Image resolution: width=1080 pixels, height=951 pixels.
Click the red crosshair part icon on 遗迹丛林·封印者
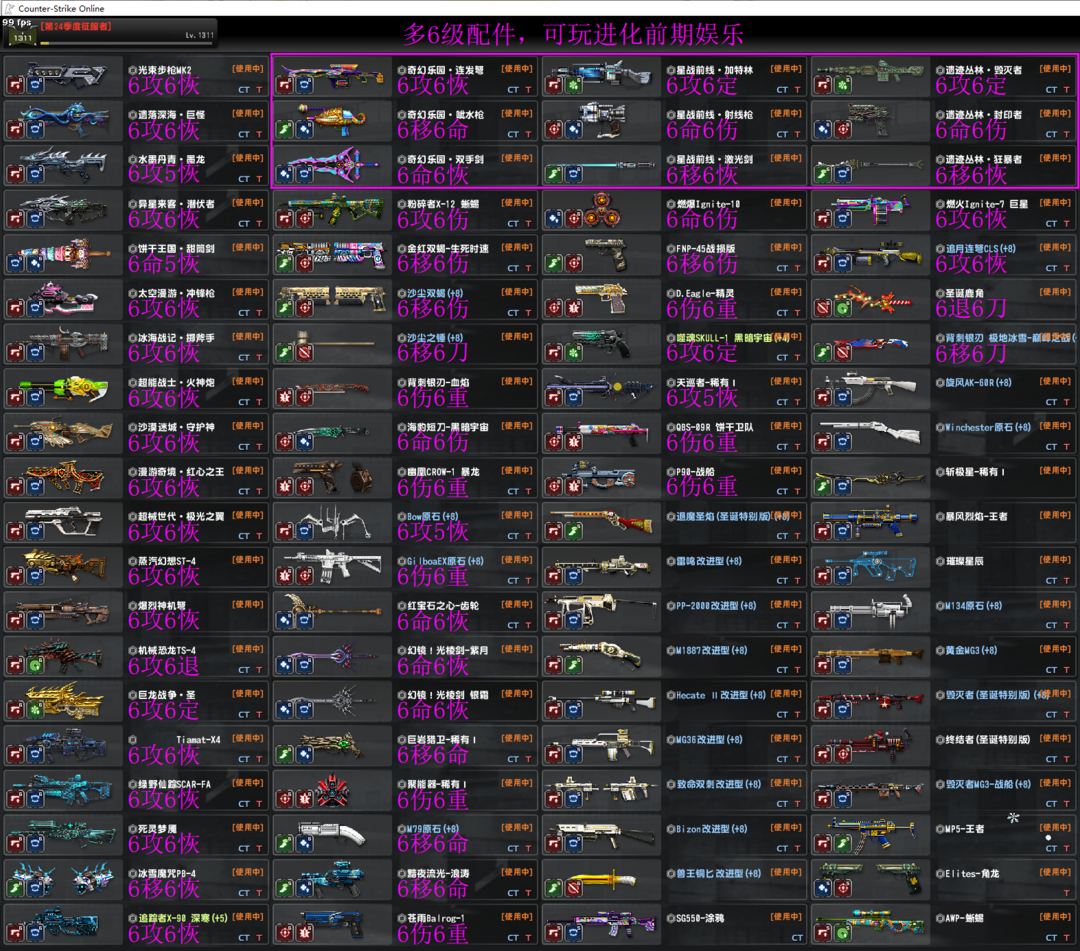[x=842, y=130]
